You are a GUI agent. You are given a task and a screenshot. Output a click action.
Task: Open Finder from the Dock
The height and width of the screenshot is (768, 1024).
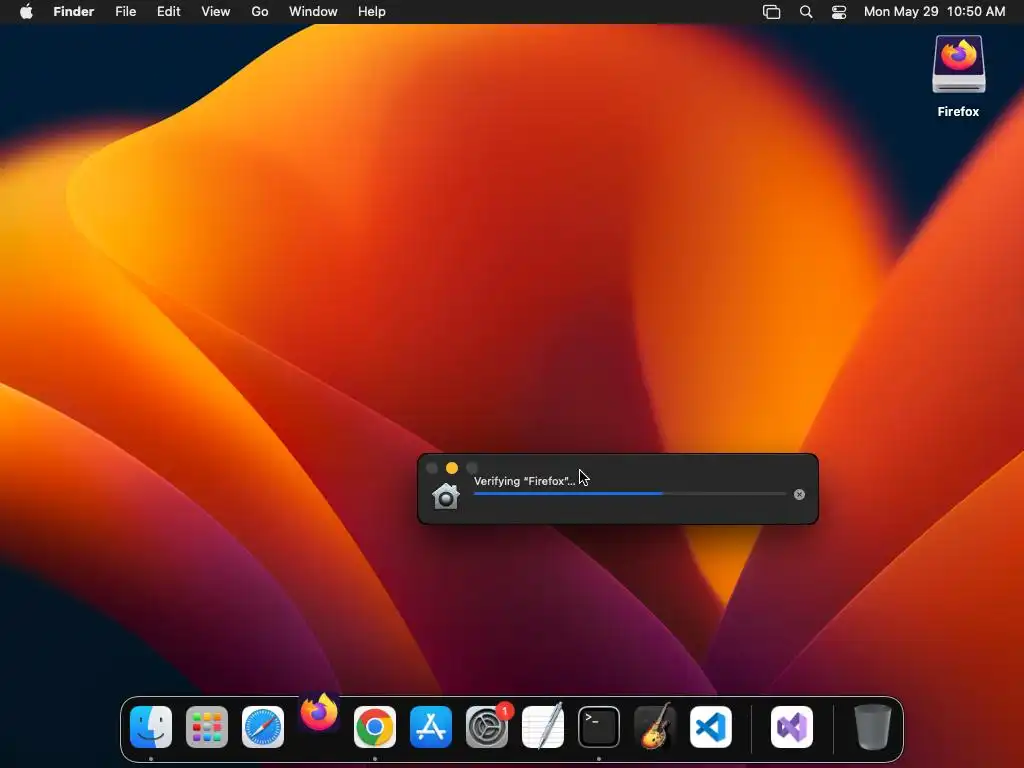151,727
